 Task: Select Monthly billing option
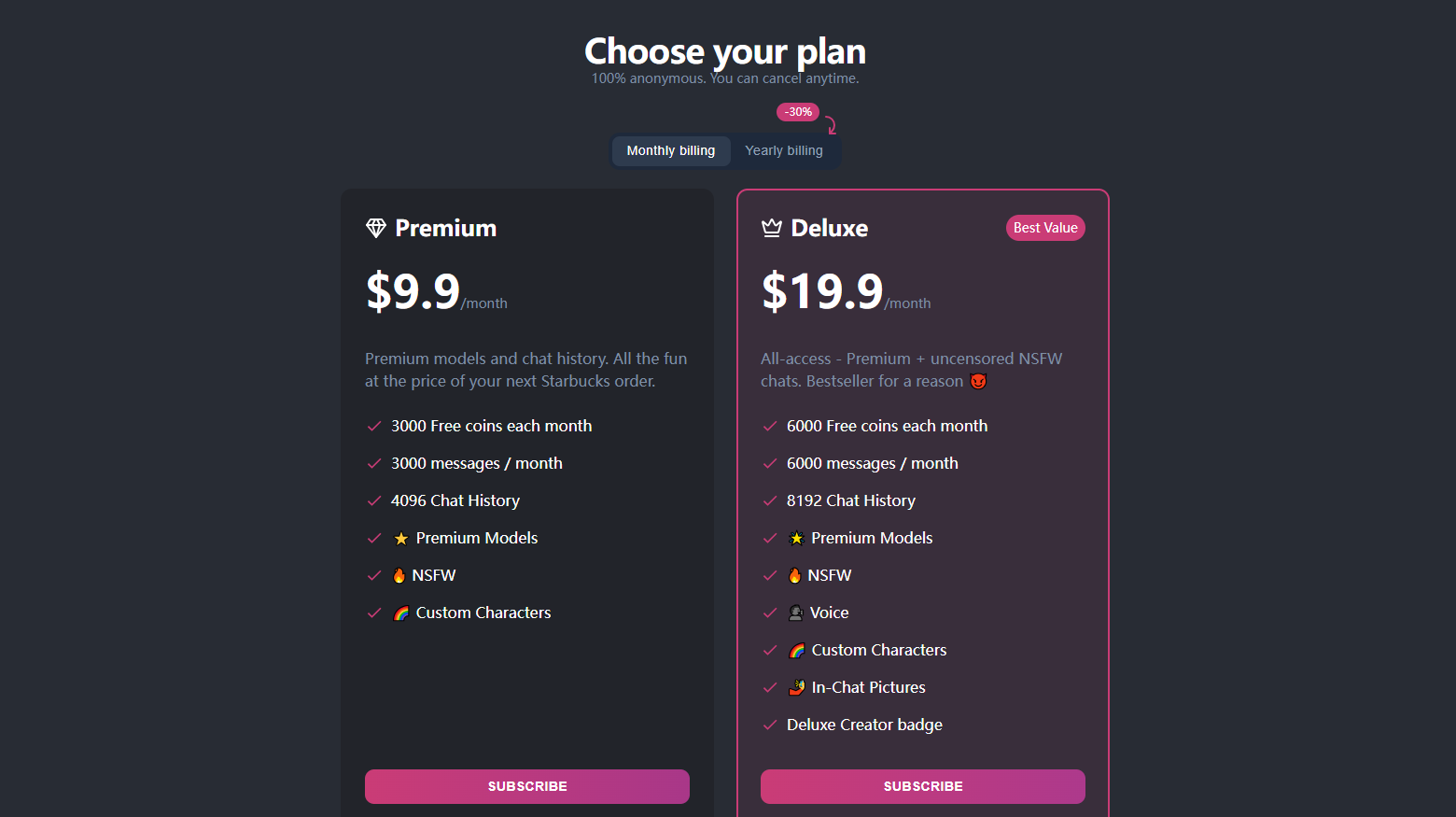671,150
